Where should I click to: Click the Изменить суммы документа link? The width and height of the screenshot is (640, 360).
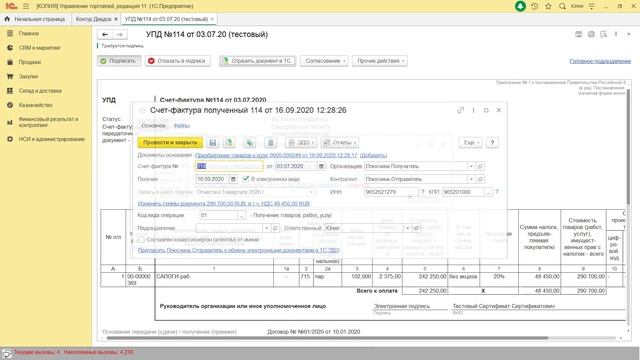click(x=224, y=203)
